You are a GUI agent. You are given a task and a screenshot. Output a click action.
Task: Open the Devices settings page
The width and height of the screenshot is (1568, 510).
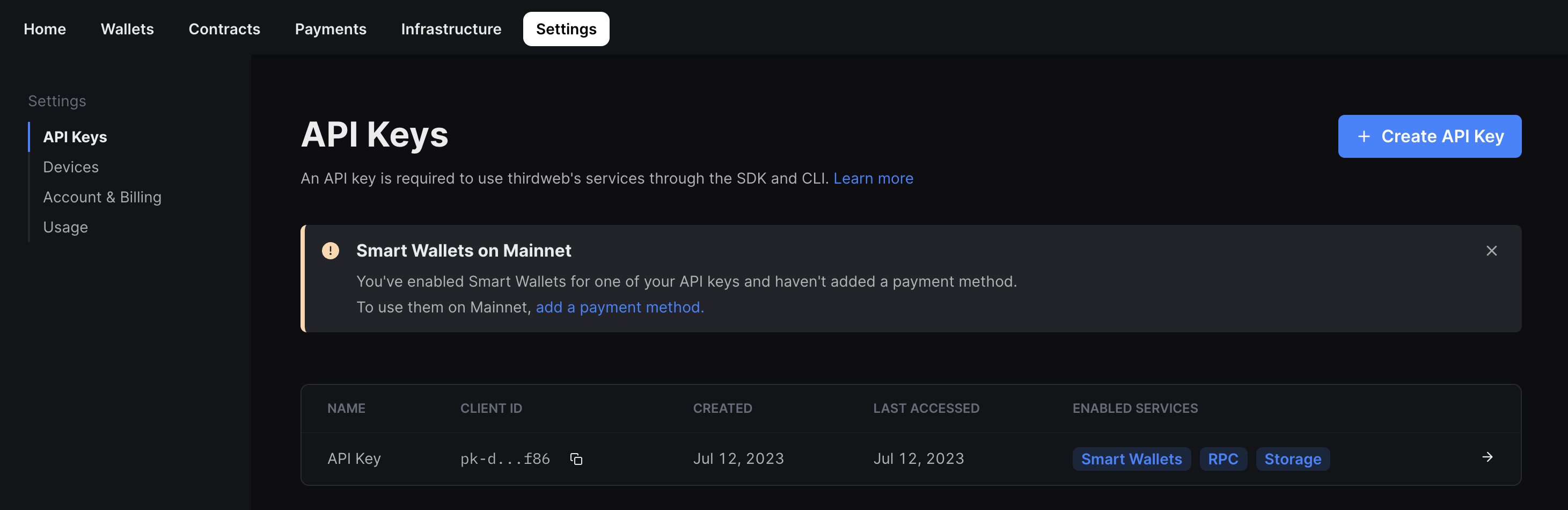click(71, 167)
